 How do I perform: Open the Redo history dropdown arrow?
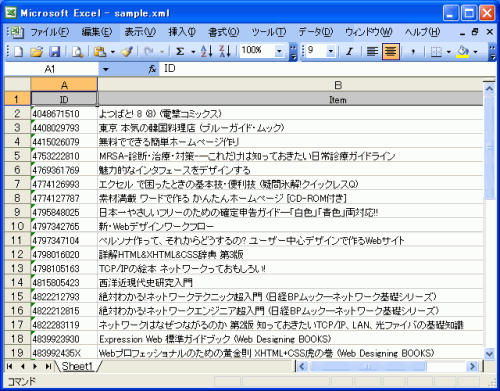pos(162,52)
